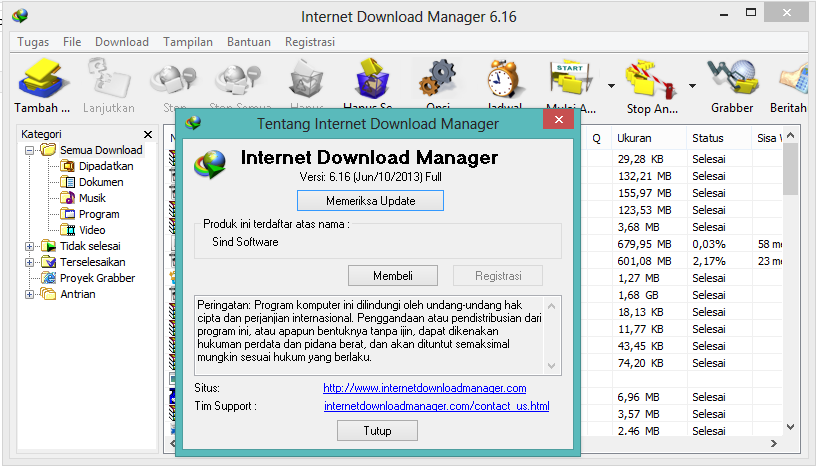The height and width of the screenshot is (467, 816).
Task: Open the Tugas menu
Action: tap(33, 42)
